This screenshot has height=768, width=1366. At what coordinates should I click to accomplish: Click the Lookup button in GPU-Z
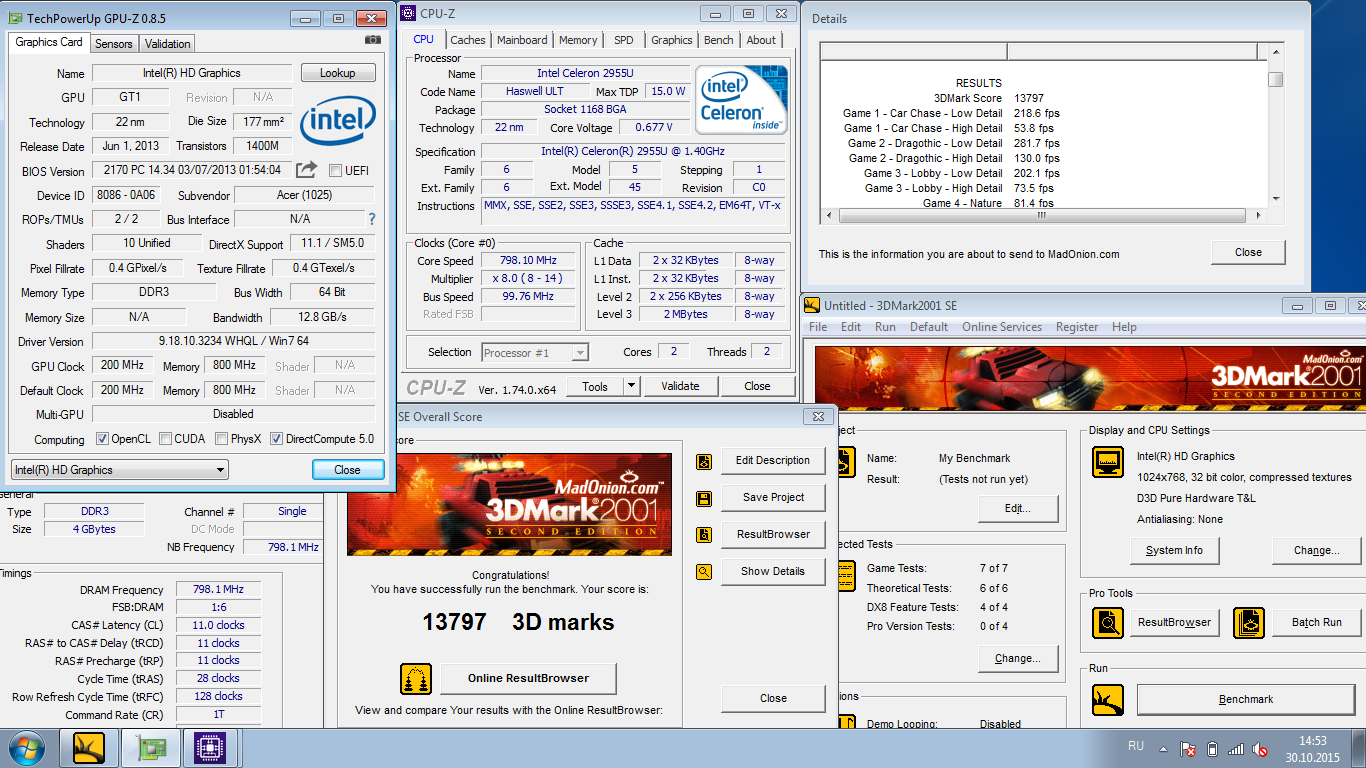(338, 73)
